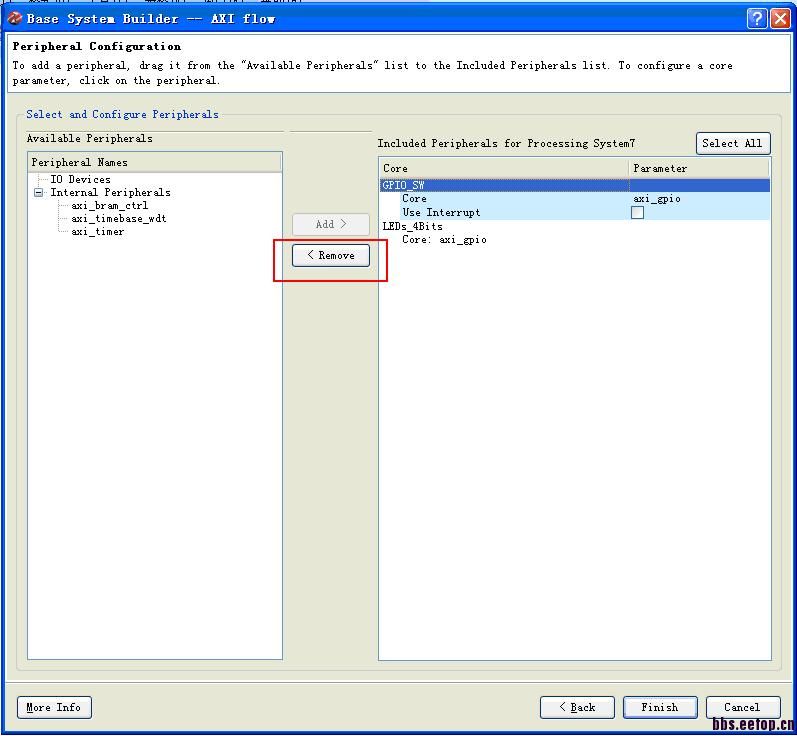The image size is (797, 736).
Task: Select the GPIO_SW included peripheral row
Action: 574,185
